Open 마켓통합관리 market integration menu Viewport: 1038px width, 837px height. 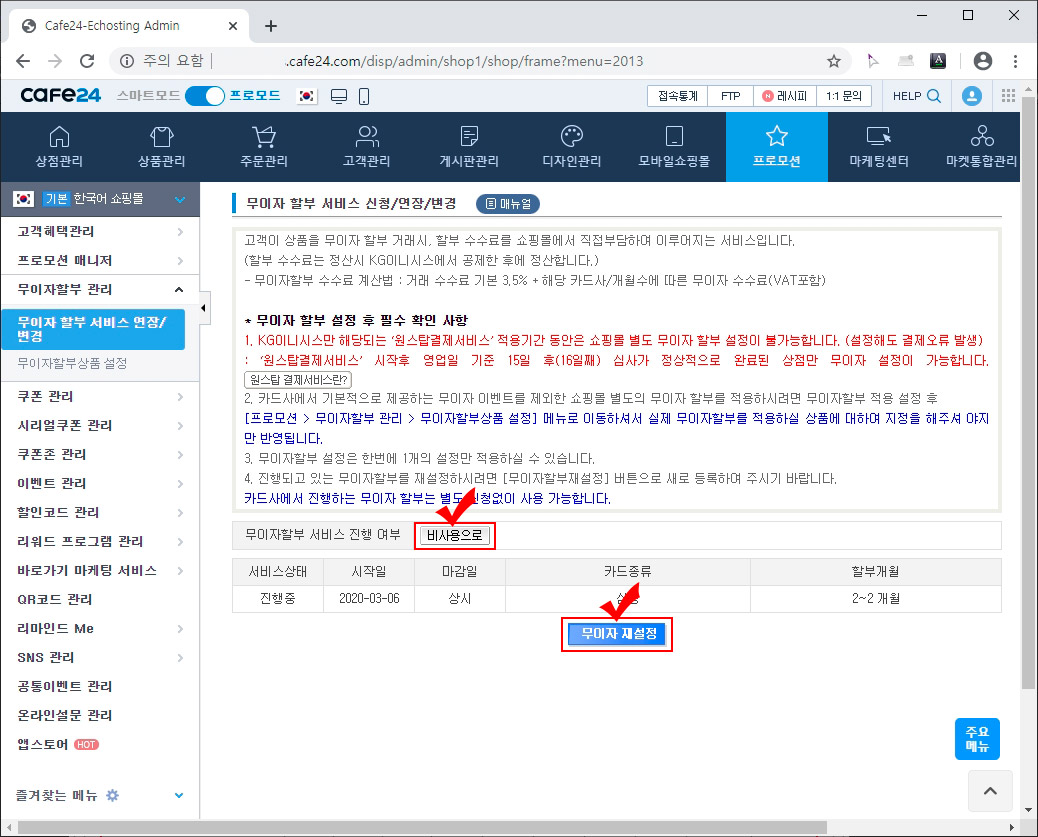(x=981, y=146)
